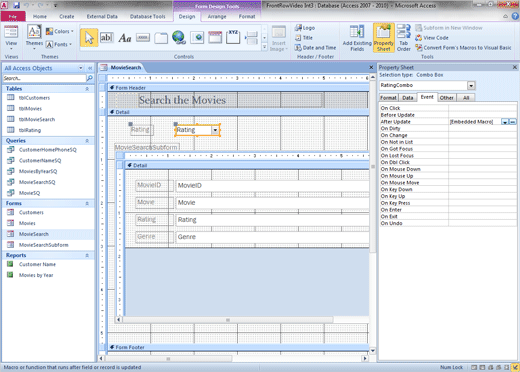Image resolution: width=520 pixels, height=372 pixels.
Task: Open Tab Order dialog
Action: [x=404, y=38]
